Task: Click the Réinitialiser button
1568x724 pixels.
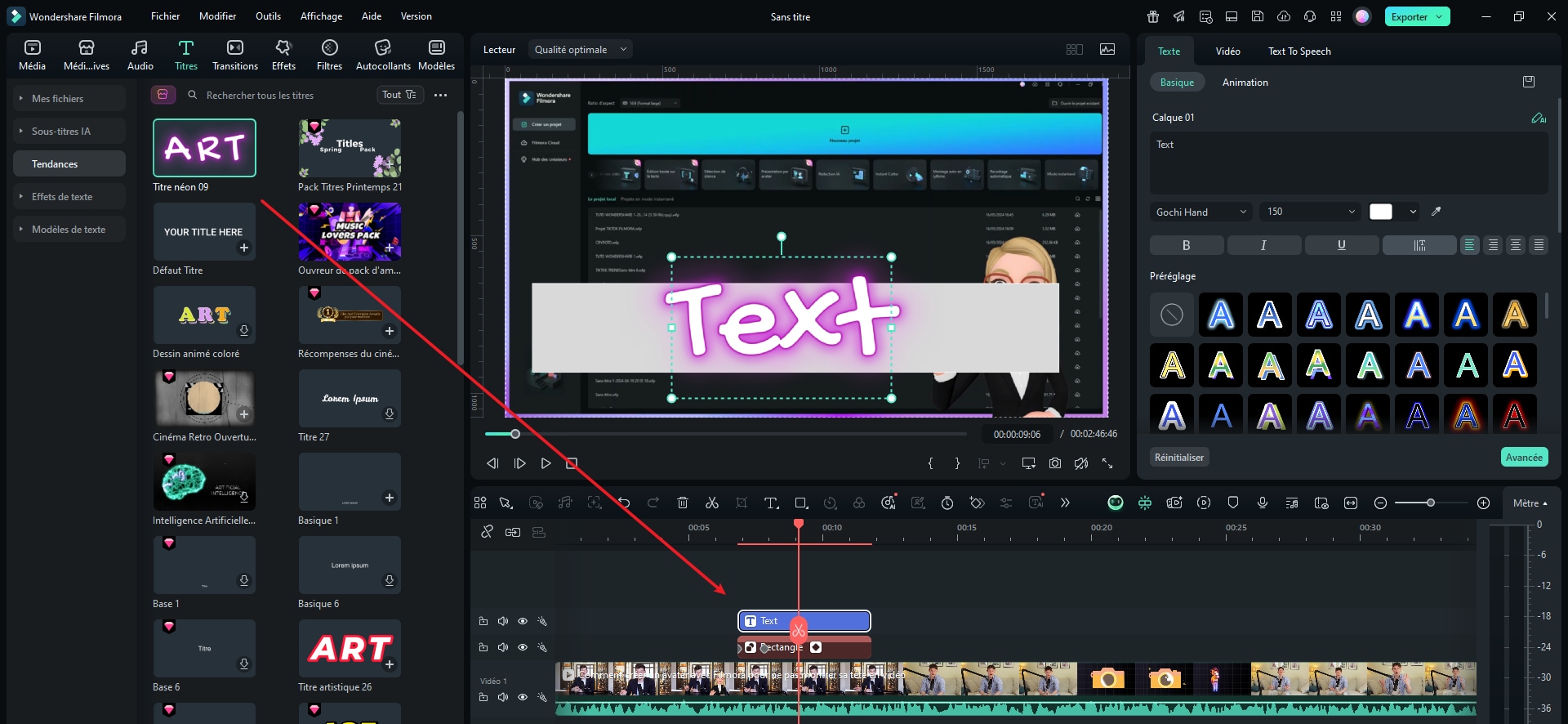Action: (1178, 458)
